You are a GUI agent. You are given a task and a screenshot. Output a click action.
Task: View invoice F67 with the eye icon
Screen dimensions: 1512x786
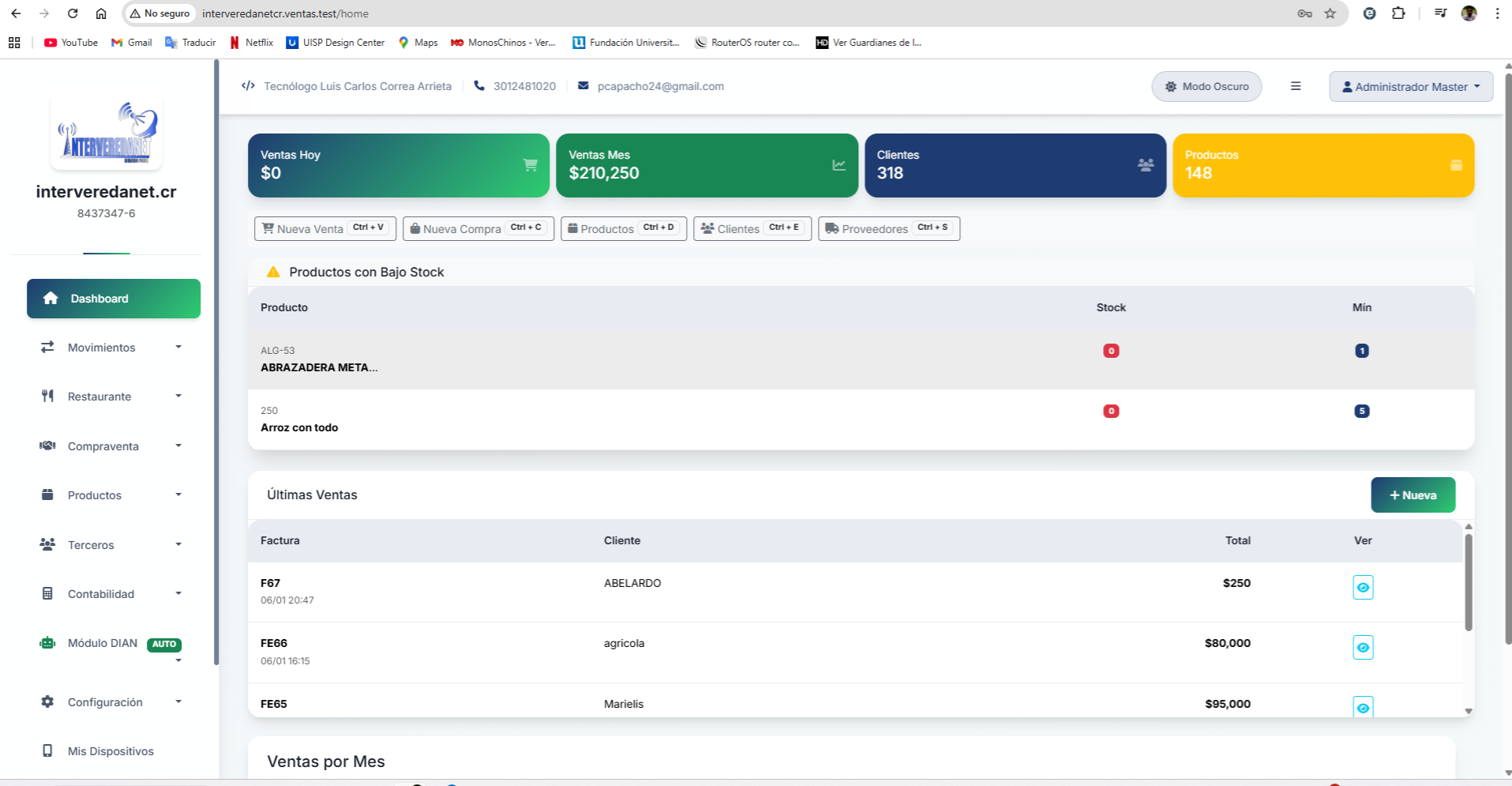point(1363,587)
